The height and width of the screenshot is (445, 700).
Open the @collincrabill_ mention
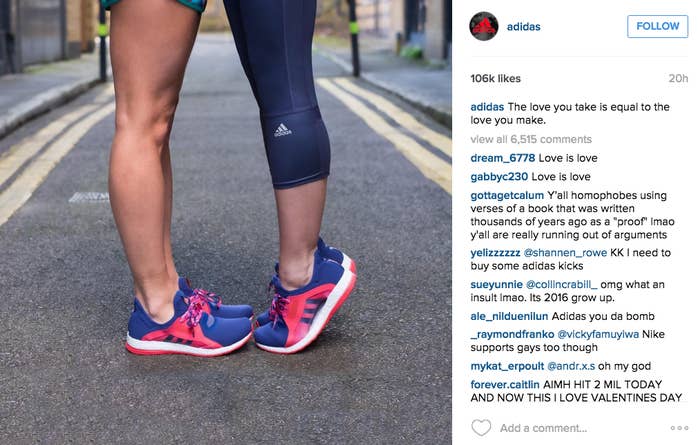(x=562, y=284)
